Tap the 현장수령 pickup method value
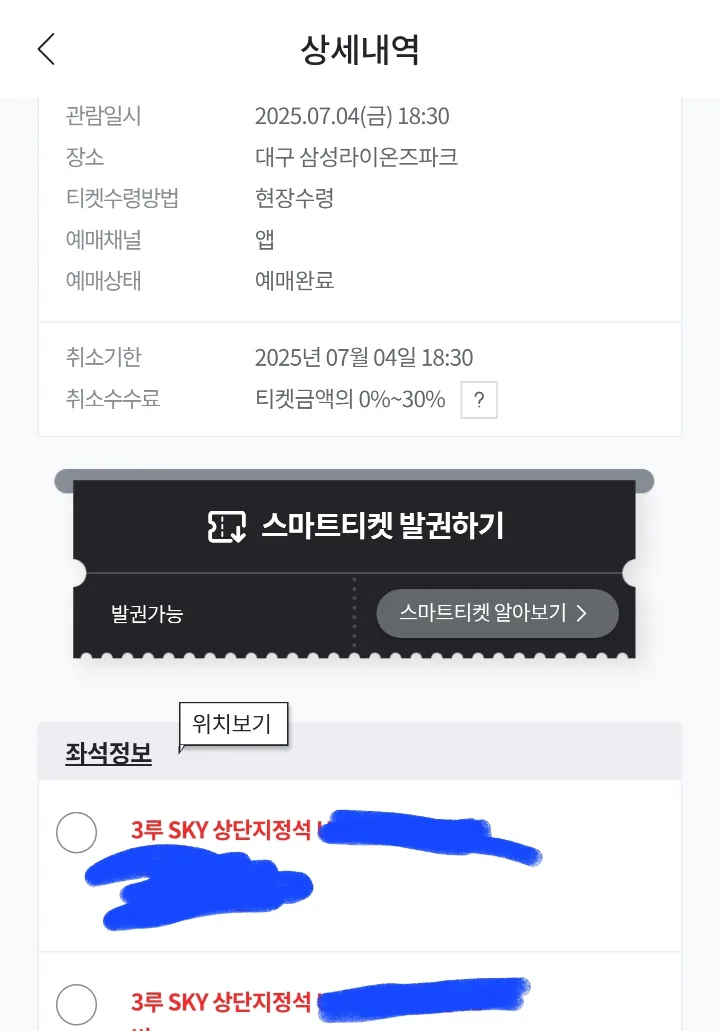Viewport: 720px width, 1031px height. pos(295,197)
